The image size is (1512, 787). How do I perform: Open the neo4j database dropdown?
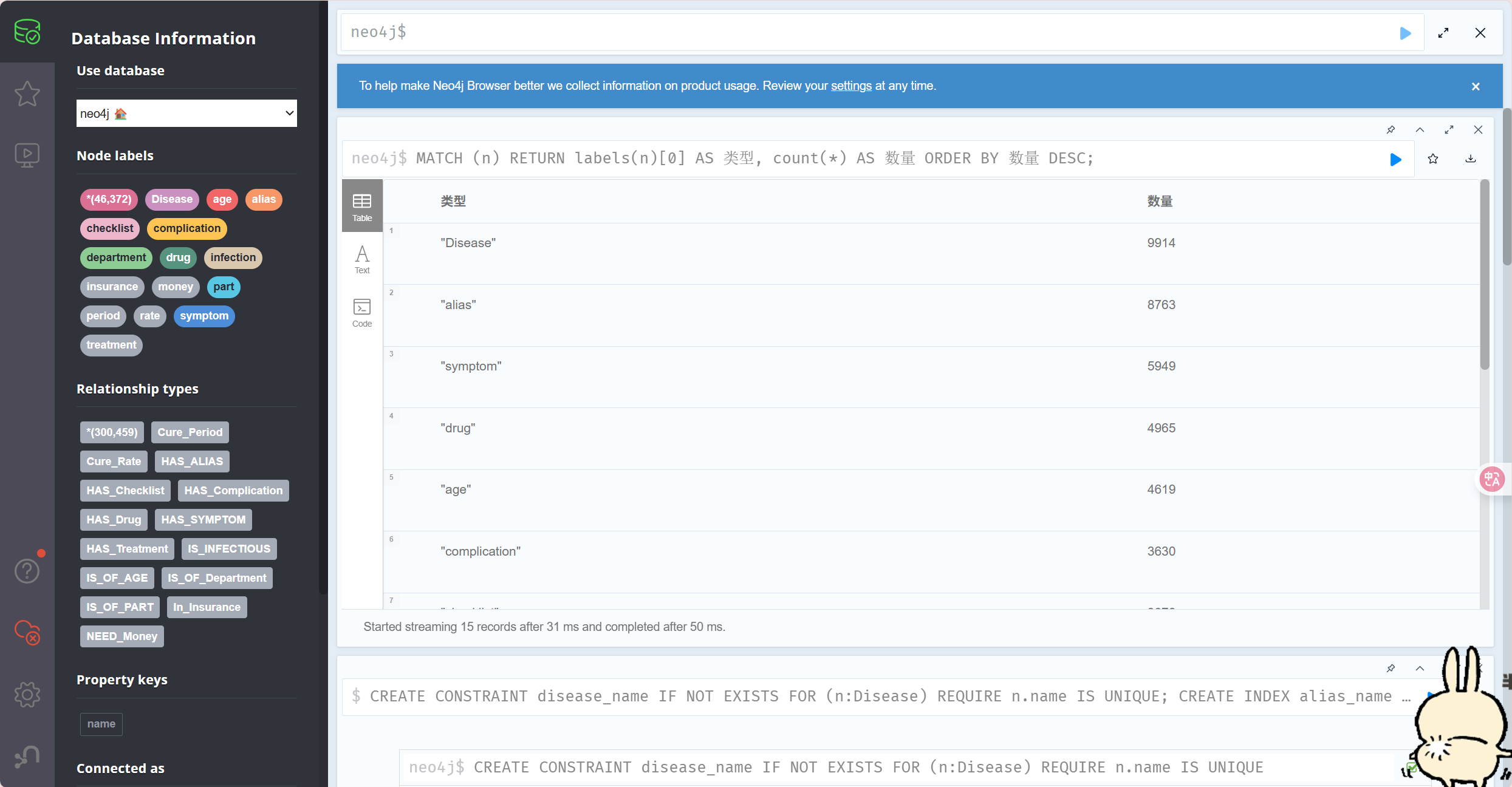[x=186, y=114]
